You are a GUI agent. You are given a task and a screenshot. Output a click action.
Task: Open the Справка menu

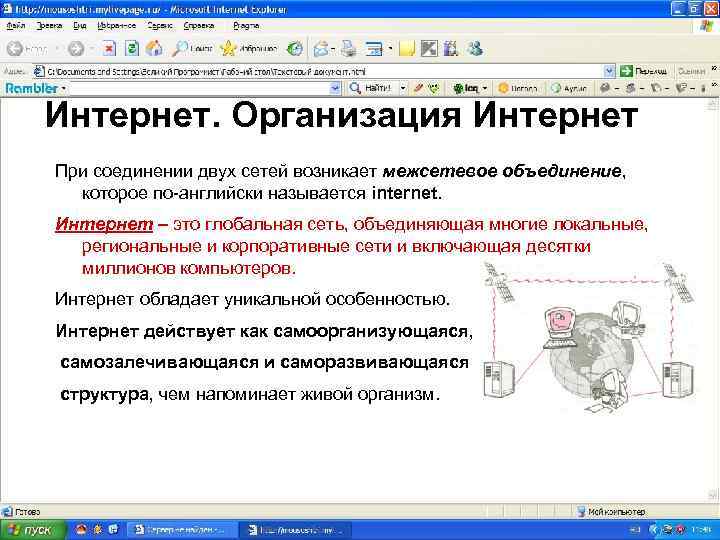tap(199, 26)
